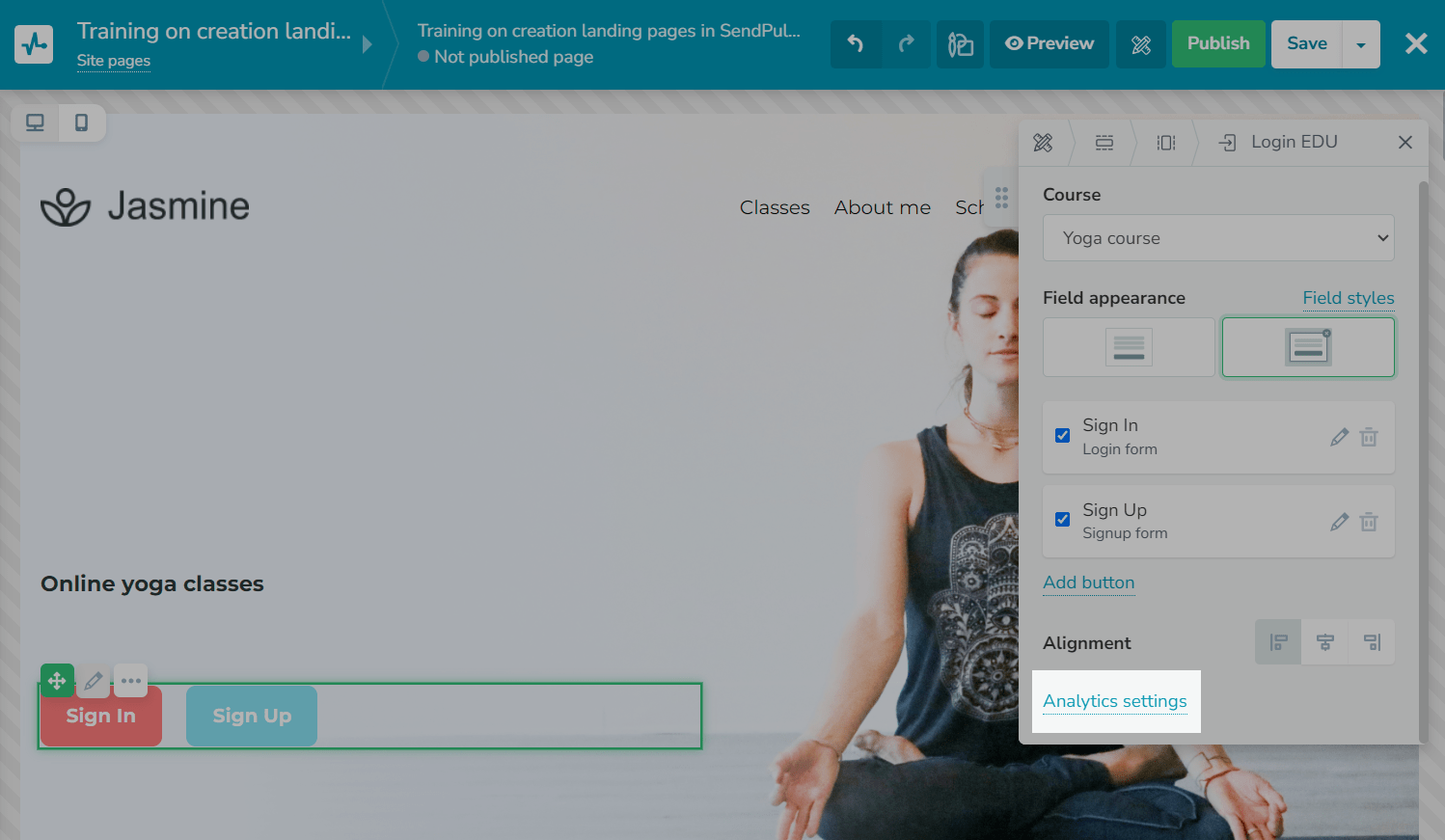The height and width of the screenshot is (840, 1445).
Task: Align buttons to the center
Action: 1325,642
